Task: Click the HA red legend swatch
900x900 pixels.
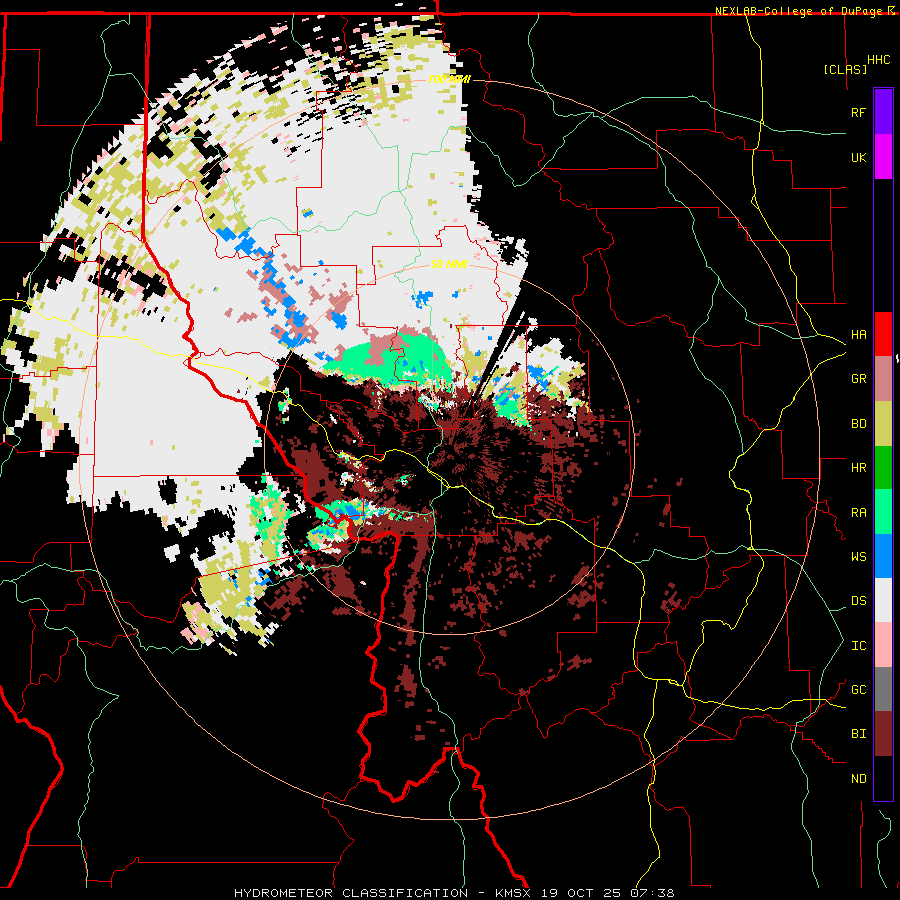Action: [883, 334]
